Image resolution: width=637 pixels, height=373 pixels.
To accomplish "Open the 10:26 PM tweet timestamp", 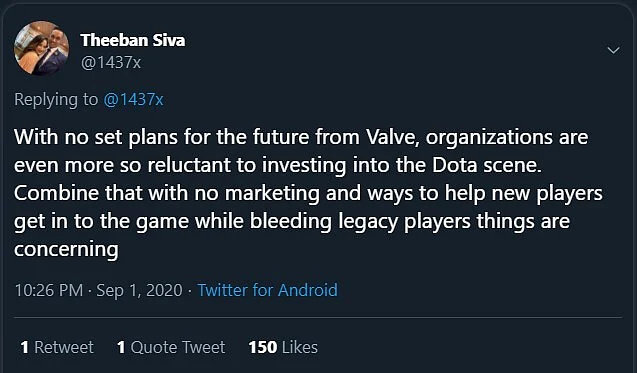I will click(x=49, y=290).
